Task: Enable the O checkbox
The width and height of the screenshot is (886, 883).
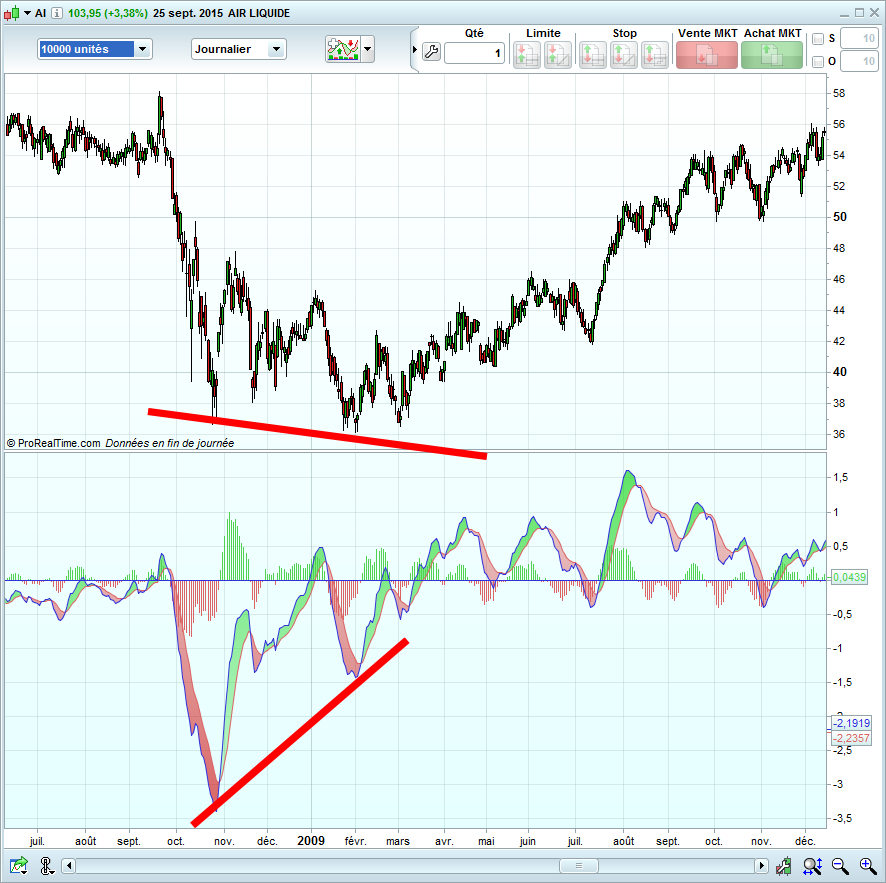Action: (x=818, y=62)
